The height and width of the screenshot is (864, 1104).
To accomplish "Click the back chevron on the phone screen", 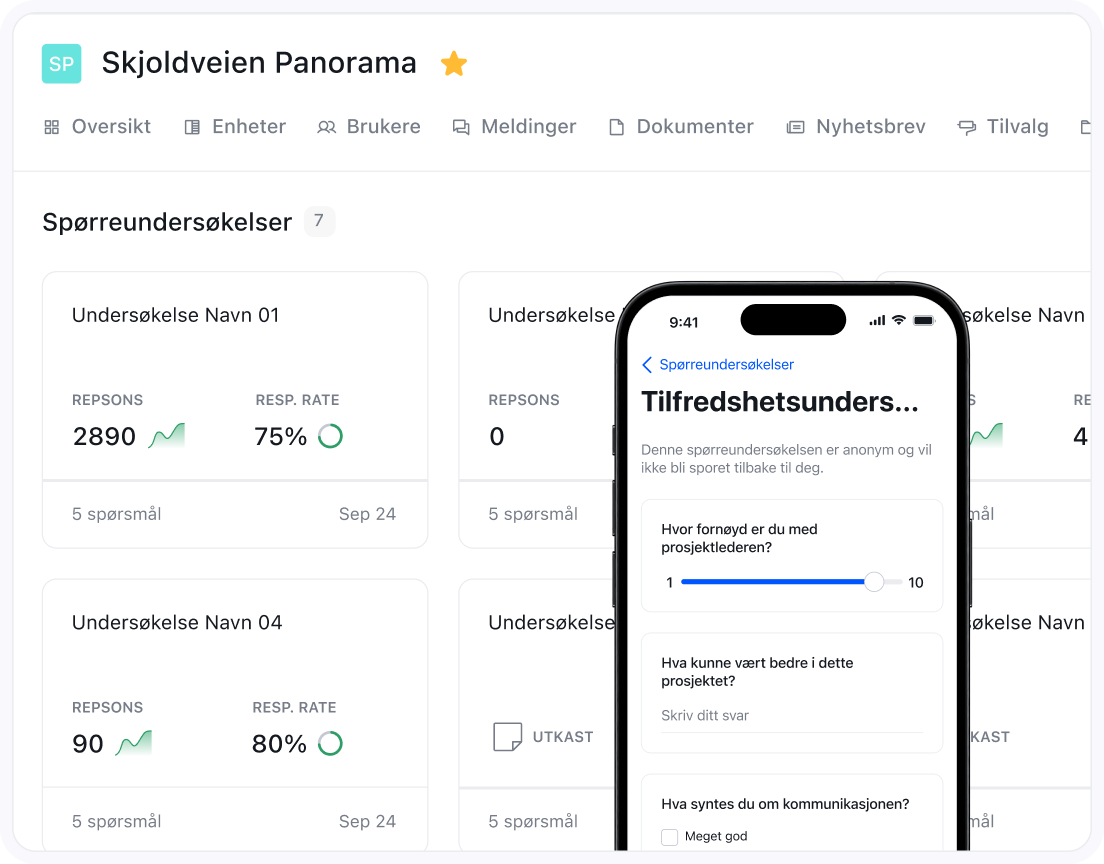I will (647, 365).
